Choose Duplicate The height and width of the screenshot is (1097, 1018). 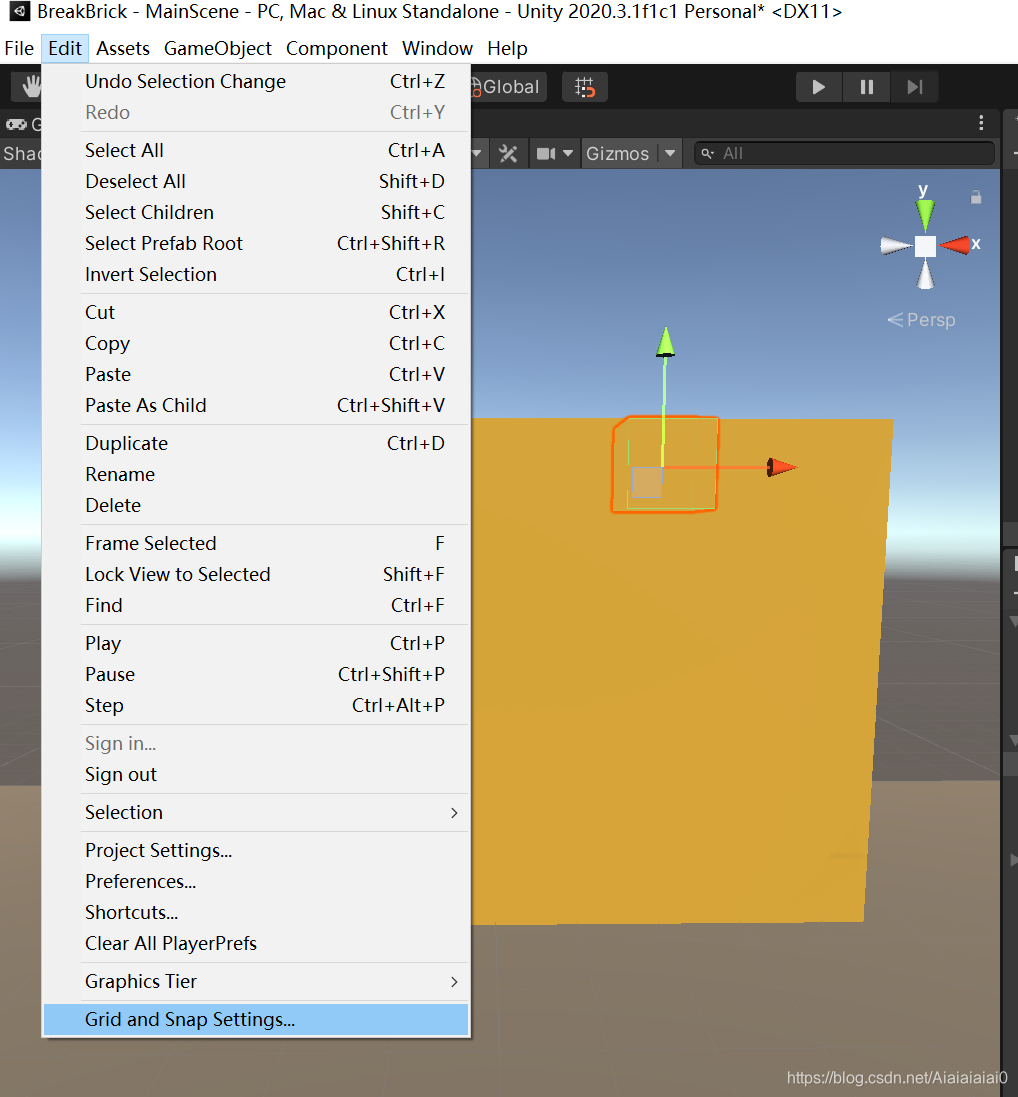[256, 444]
